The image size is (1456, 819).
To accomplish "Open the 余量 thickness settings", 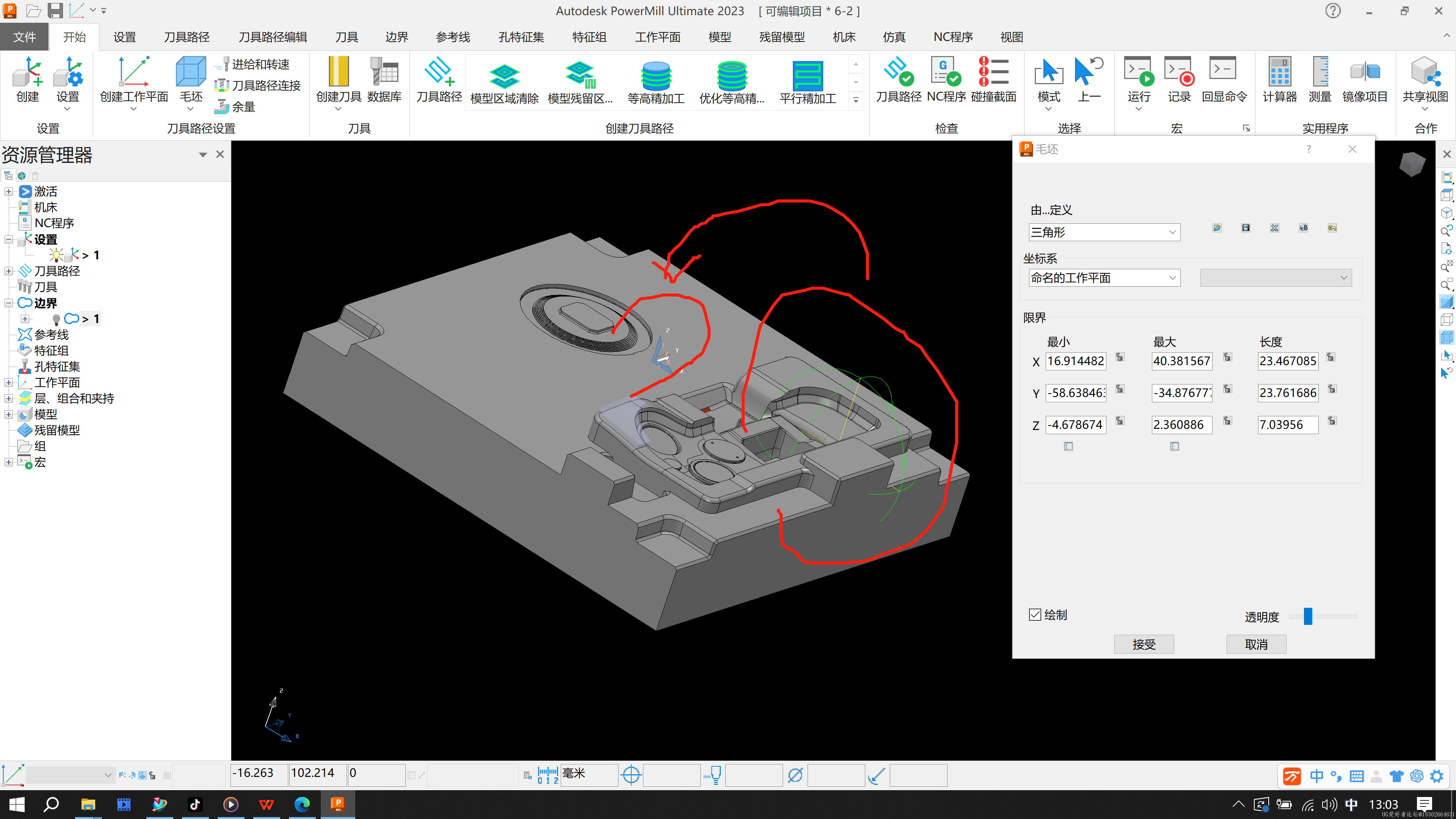I will coord(235,106).
